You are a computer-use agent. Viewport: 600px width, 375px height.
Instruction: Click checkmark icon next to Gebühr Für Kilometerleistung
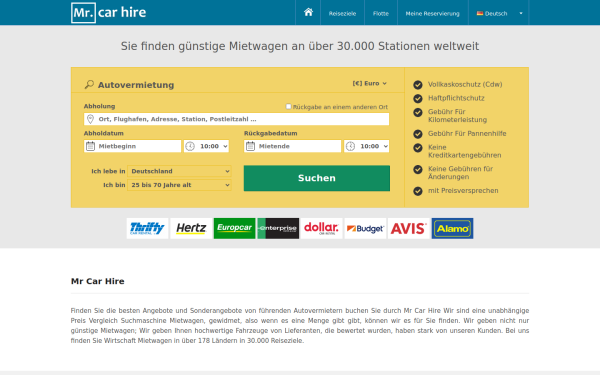pyautogui.click(x=418, y=112)
